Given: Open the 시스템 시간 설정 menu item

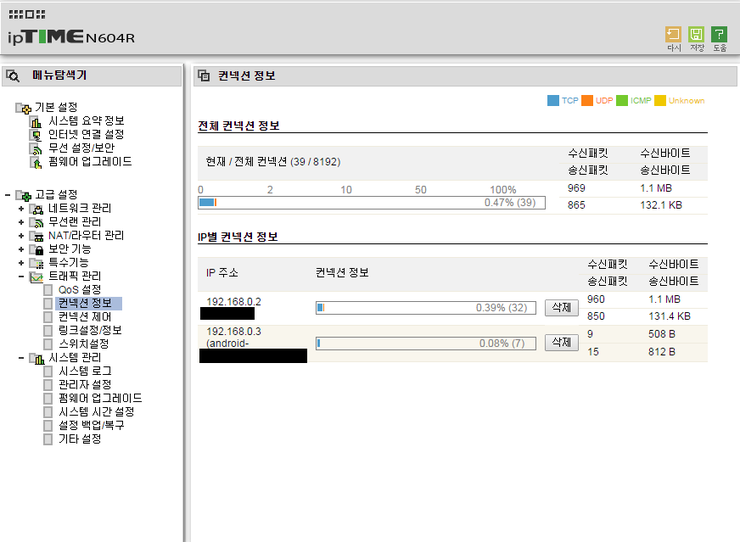Looking at the screenshot, I should click(96, 412).
